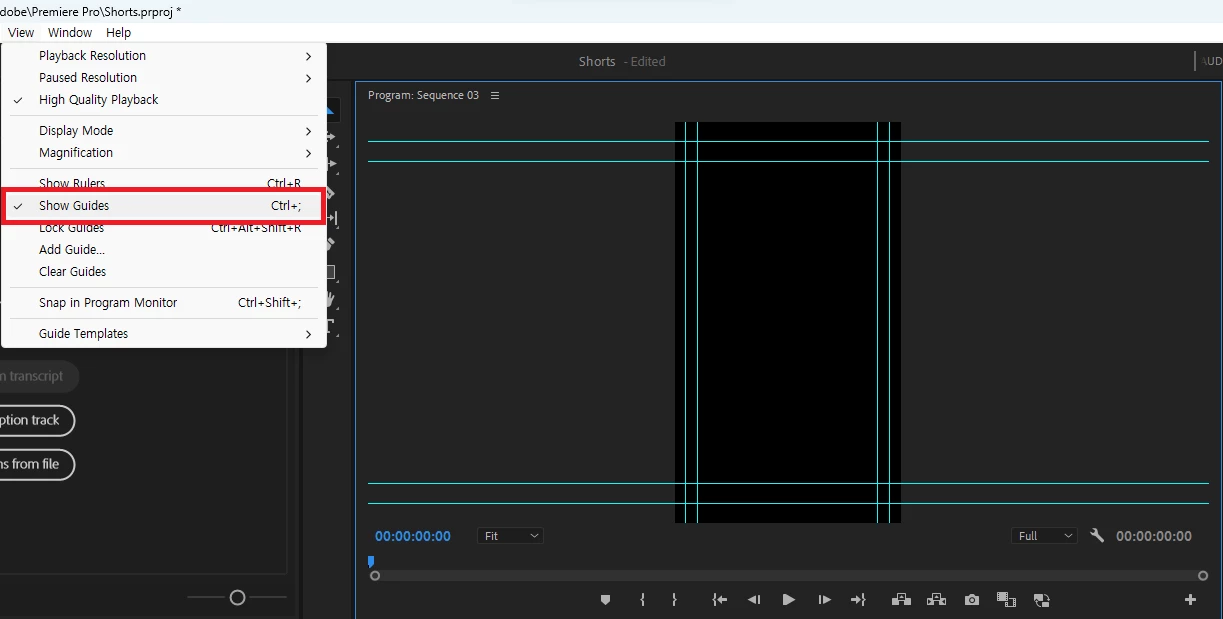
Task: Open the Button Editor plus icon
Action: point(1190,600)
